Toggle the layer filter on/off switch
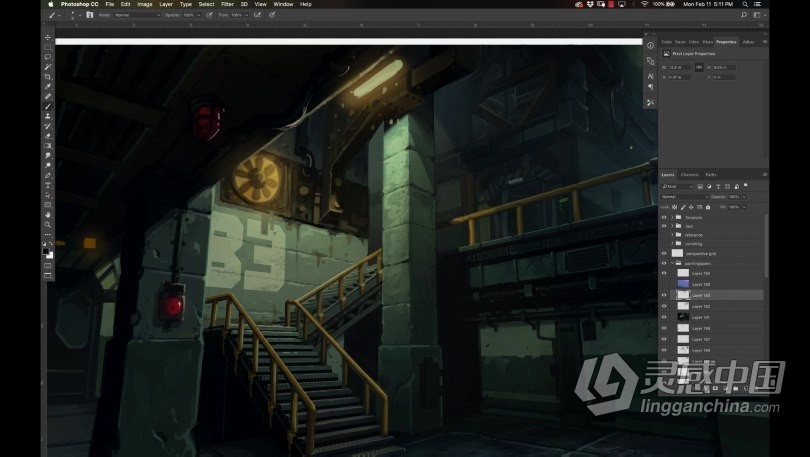 click(x=745, y=186)
